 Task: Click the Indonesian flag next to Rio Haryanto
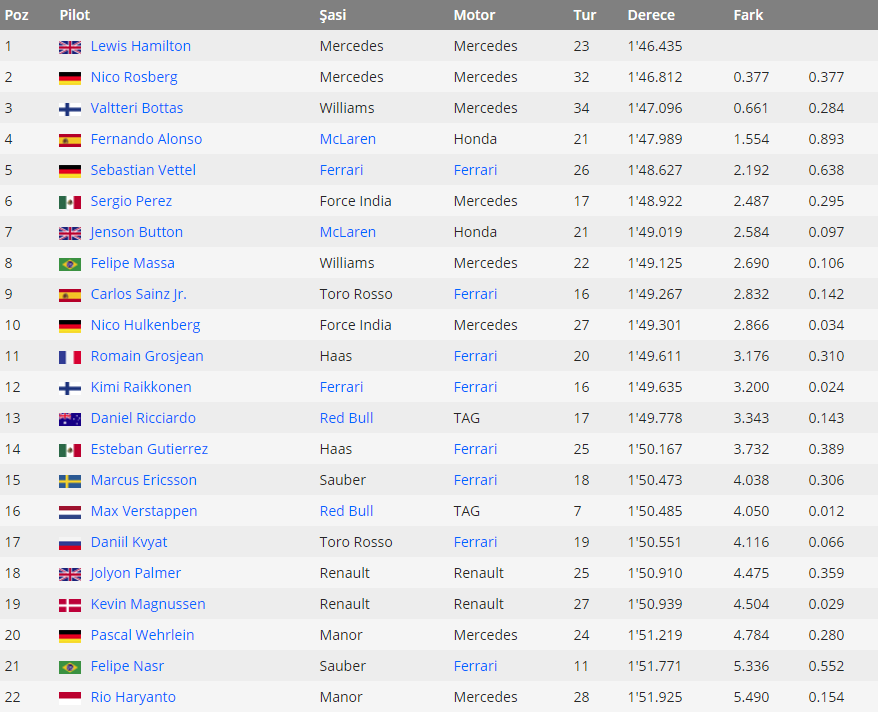(70, 698)
